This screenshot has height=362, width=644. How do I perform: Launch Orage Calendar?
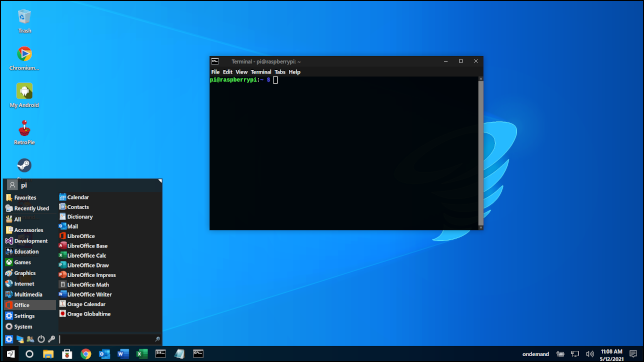click(109, 304)
